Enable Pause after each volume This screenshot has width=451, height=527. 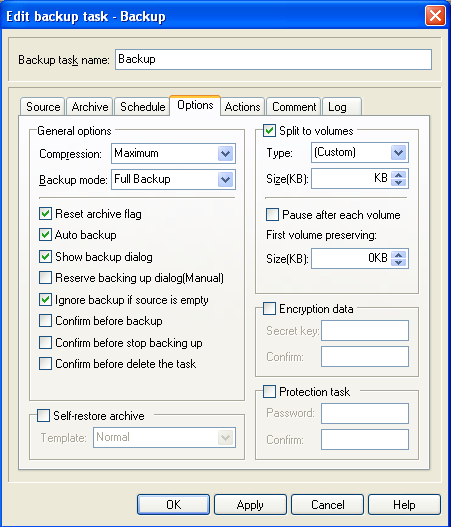pyautogui.click(x=272, y=214)
